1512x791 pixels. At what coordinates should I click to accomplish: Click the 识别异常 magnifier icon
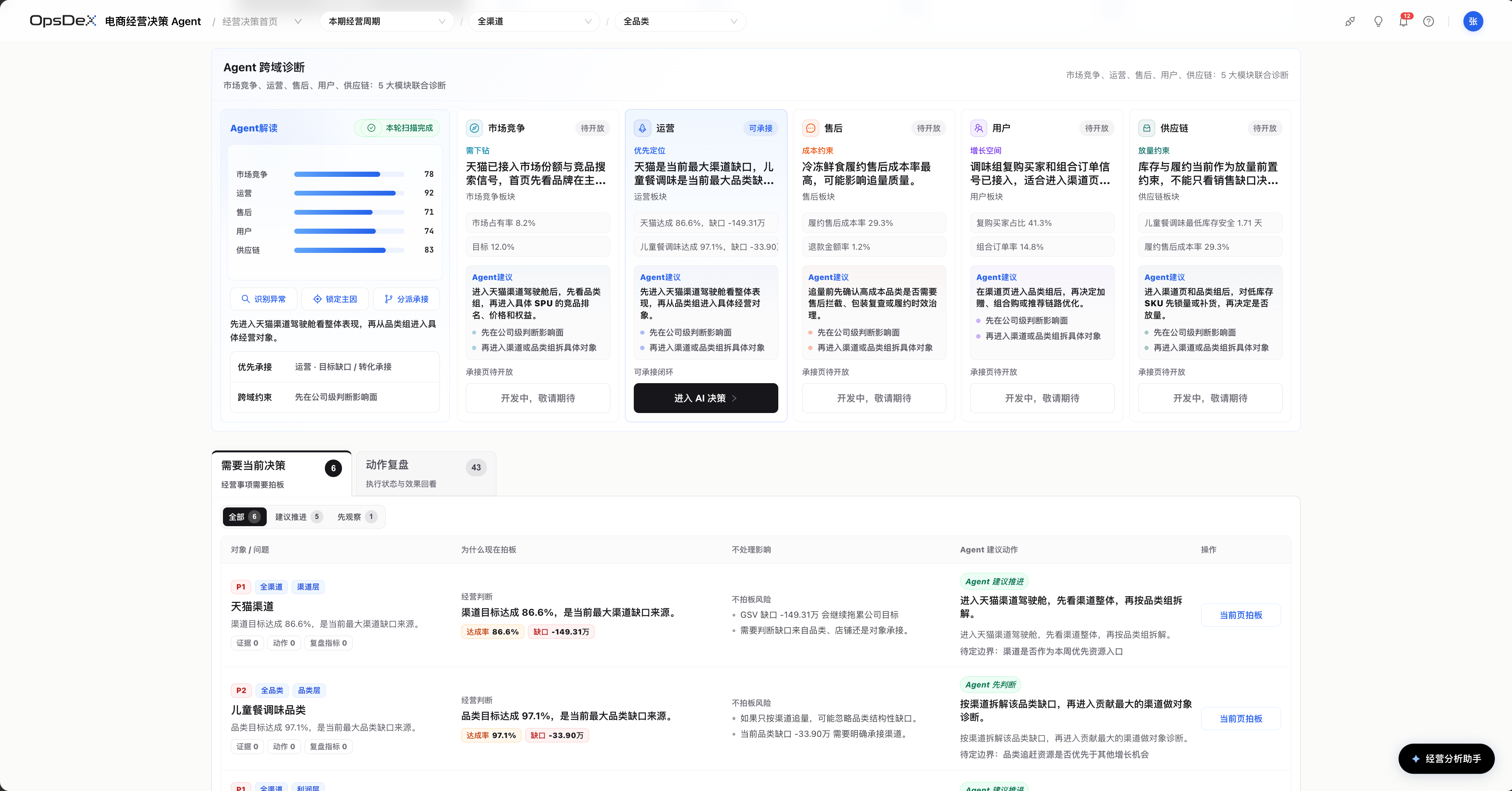(245, 299)
